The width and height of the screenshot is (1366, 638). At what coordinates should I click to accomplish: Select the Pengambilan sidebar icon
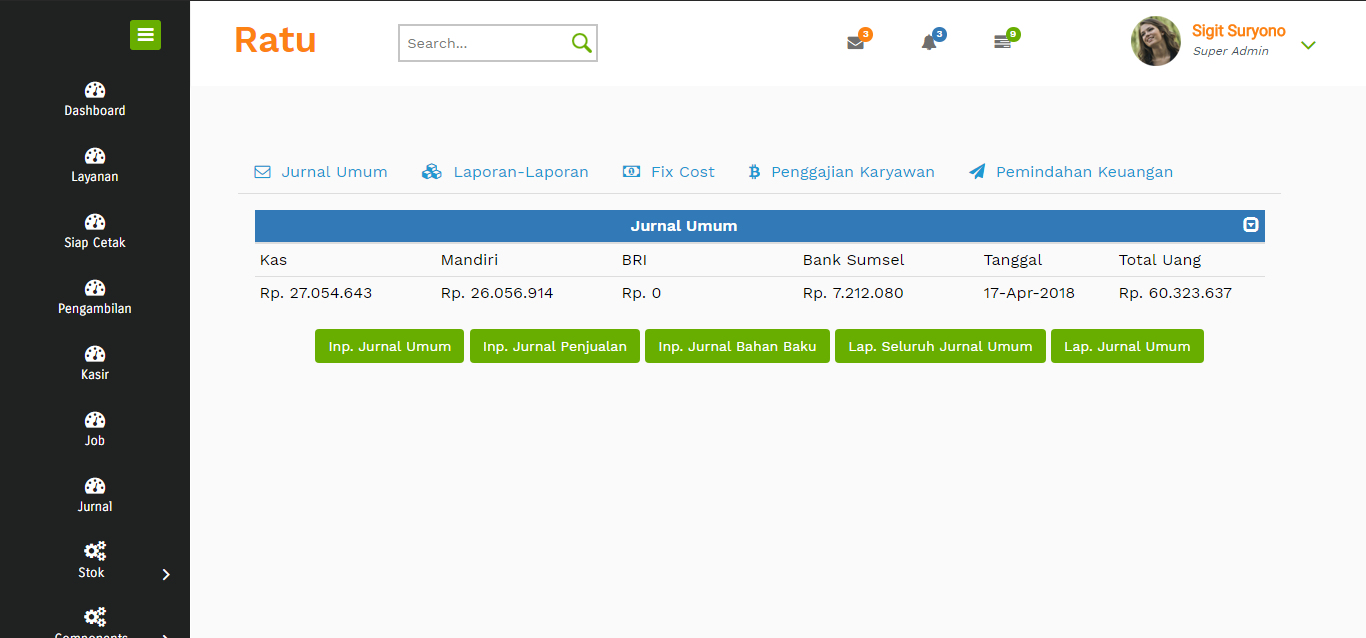[x=95, y=288]
